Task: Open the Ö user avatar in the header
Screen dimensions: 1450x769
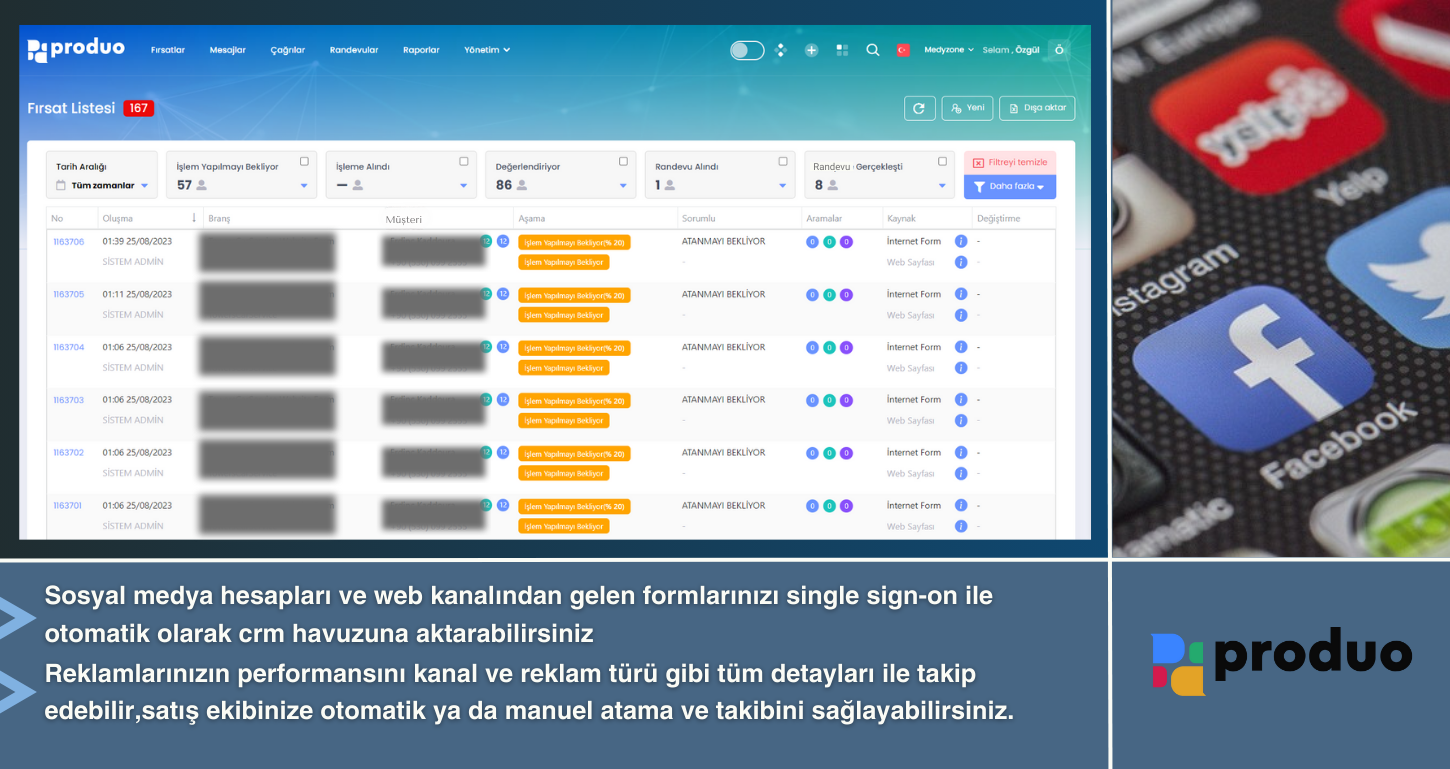Action: [1059, 50]
